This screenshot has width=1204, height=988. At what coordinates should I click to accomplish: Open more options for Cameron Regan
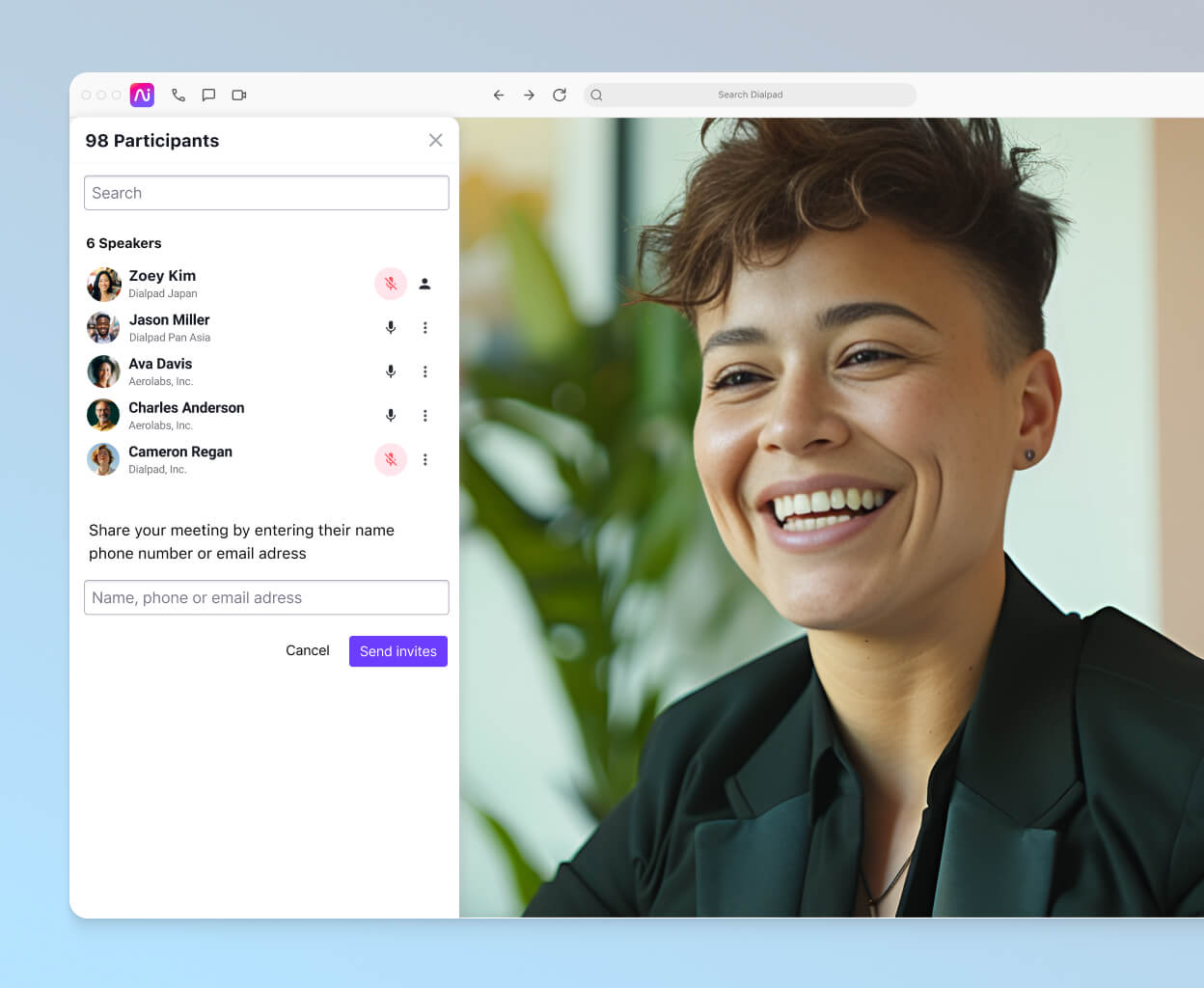point(424,459)
